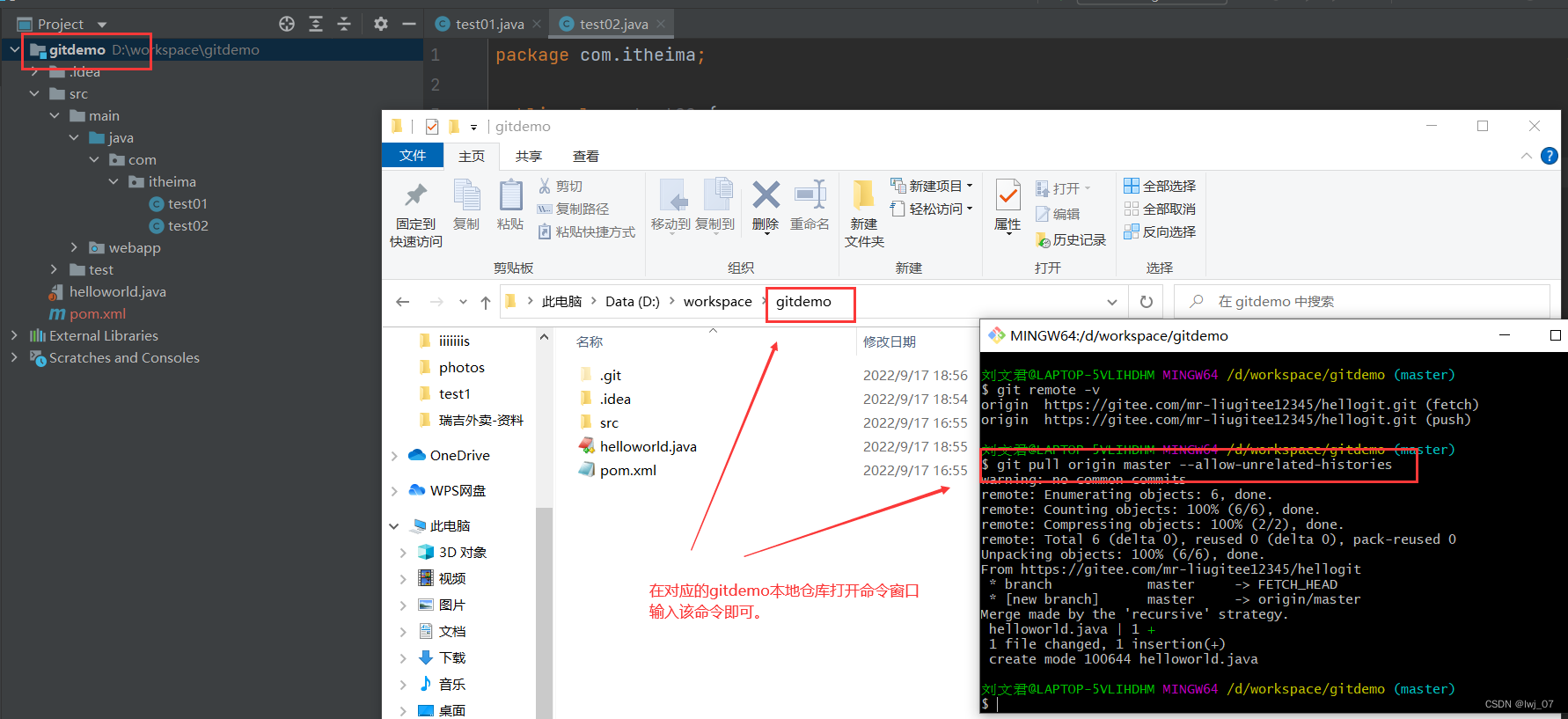Click 反向选择 in ribbon
Image resolution: width=1568 pixels, height=719 pixels.
(x=1160, y=231)
